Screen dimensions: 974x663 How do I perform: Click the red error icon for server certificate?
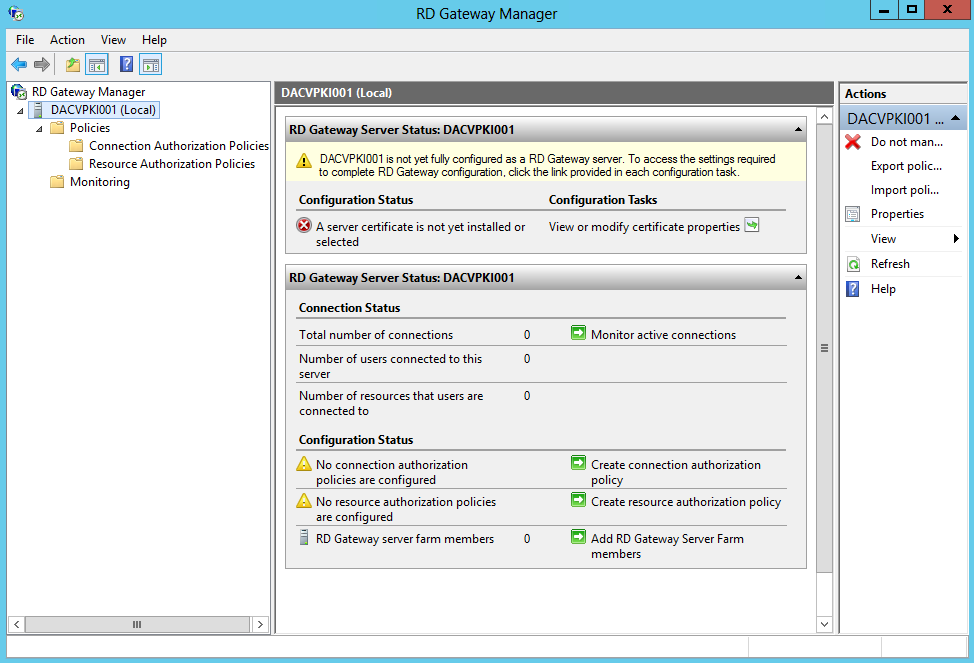point(304,225)
